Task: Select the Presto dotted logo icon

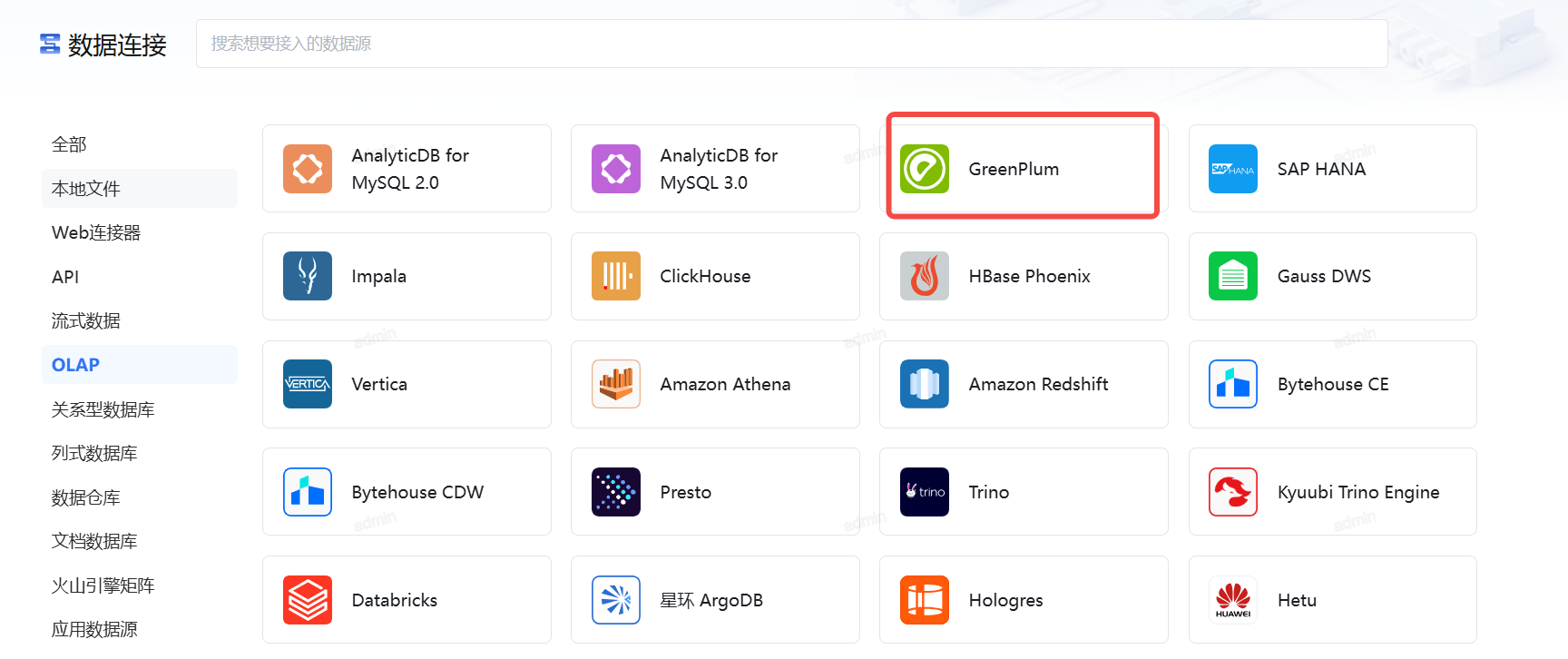Action: tap(616, 492)
